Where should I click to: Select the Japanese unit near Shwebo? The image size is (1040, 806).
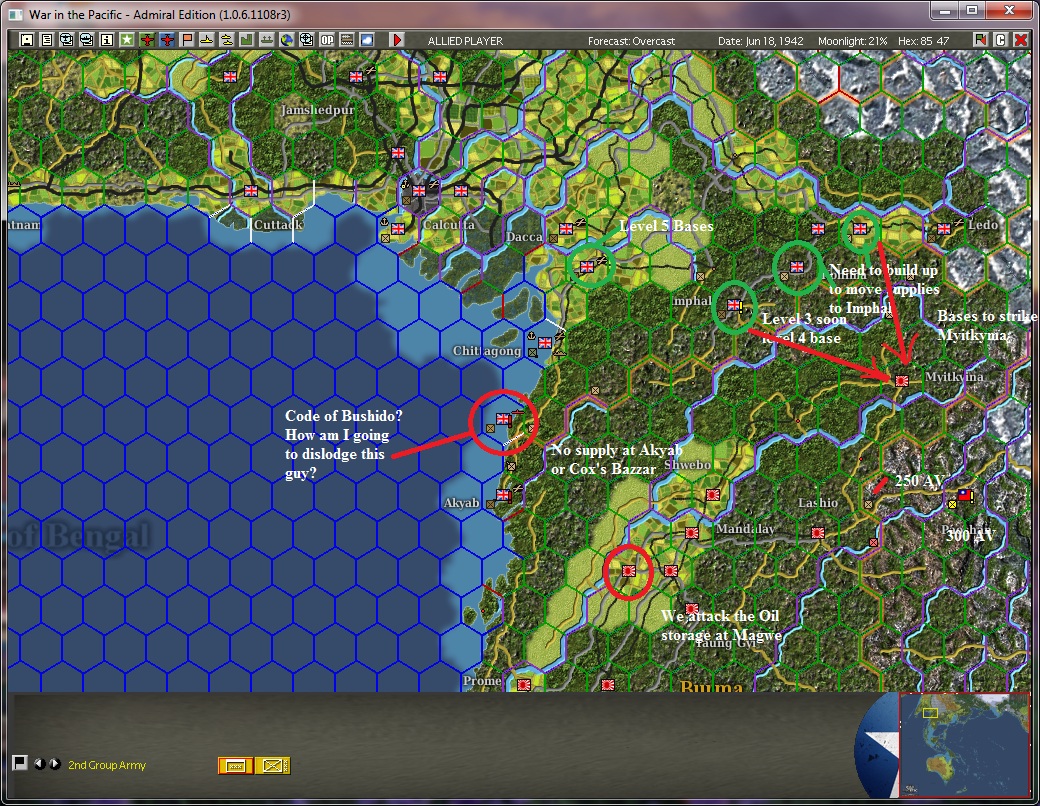pyautogui.click(x=713, y=495)
